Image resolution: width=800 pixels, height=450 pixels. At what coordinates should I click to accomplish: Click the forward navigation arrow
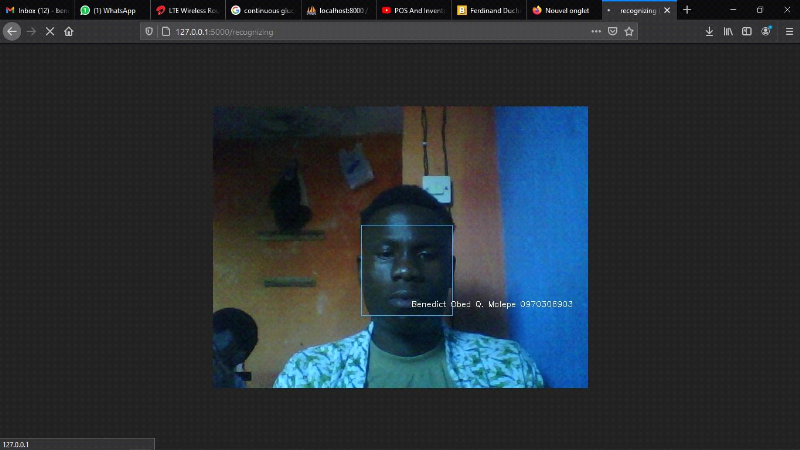tap(31, 32)
